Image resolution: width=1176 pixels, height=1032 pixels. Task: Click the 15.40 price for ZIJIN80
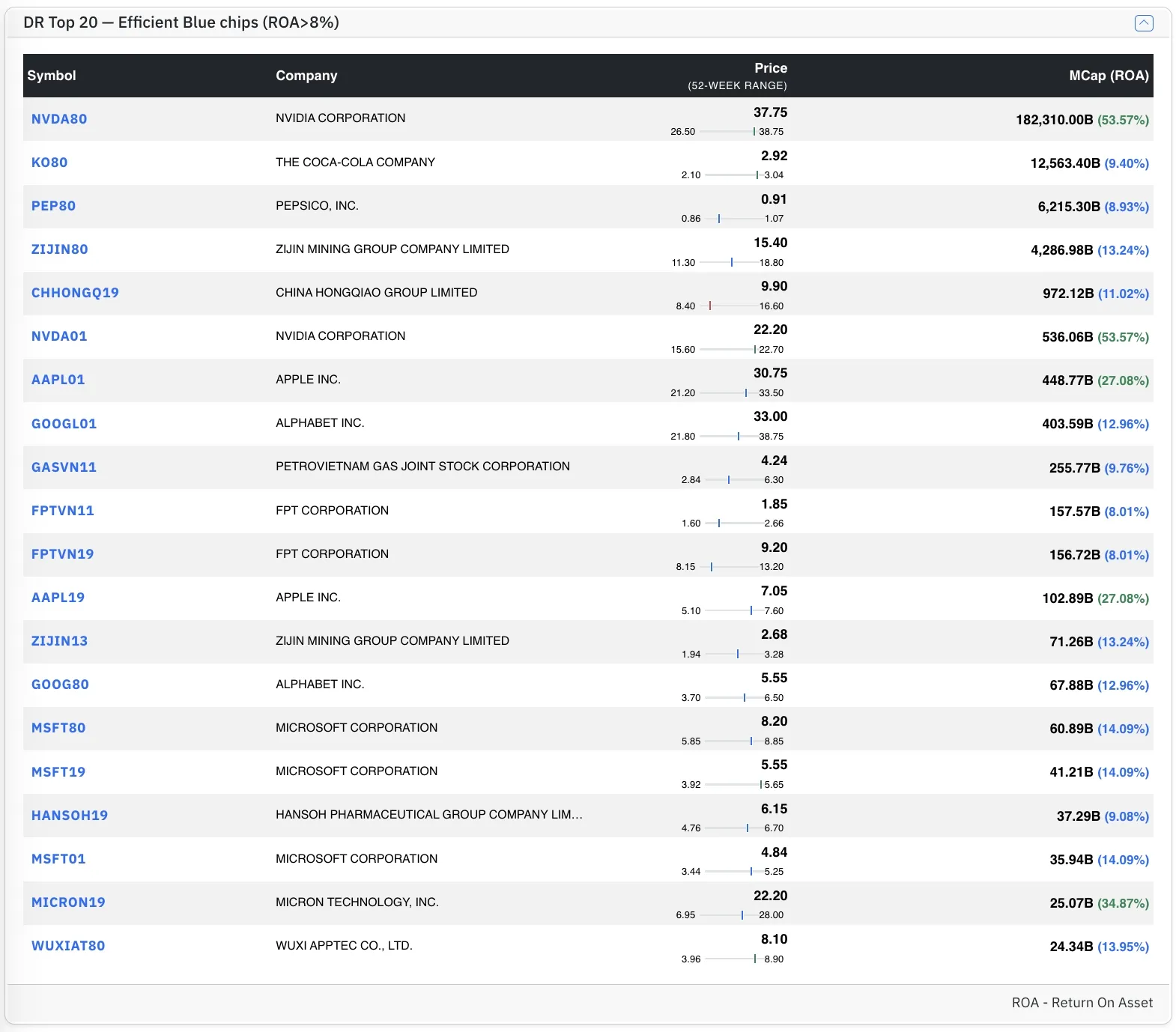[771, 243]
